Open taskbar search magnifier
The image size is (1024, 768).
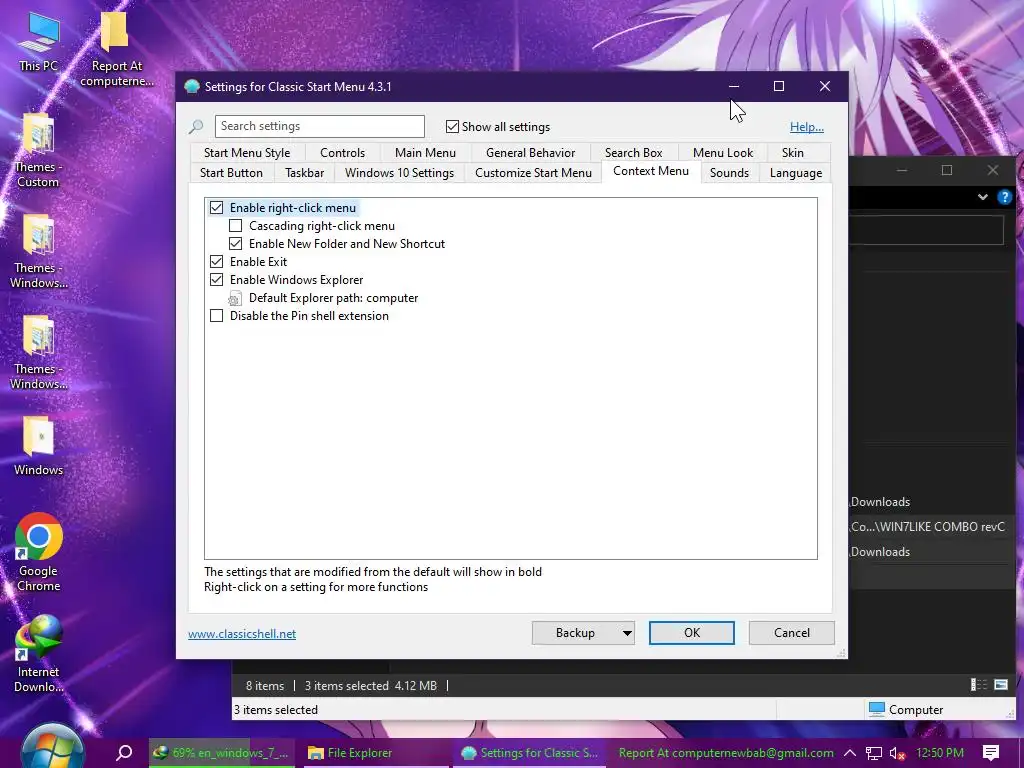(x=124, y=752)
